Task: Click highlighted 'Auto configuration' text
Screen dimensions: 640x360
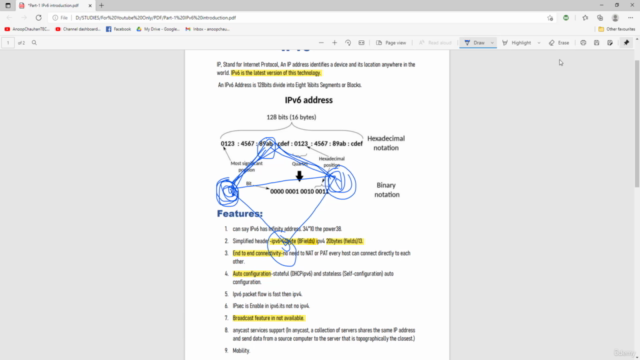Action: 252,273
